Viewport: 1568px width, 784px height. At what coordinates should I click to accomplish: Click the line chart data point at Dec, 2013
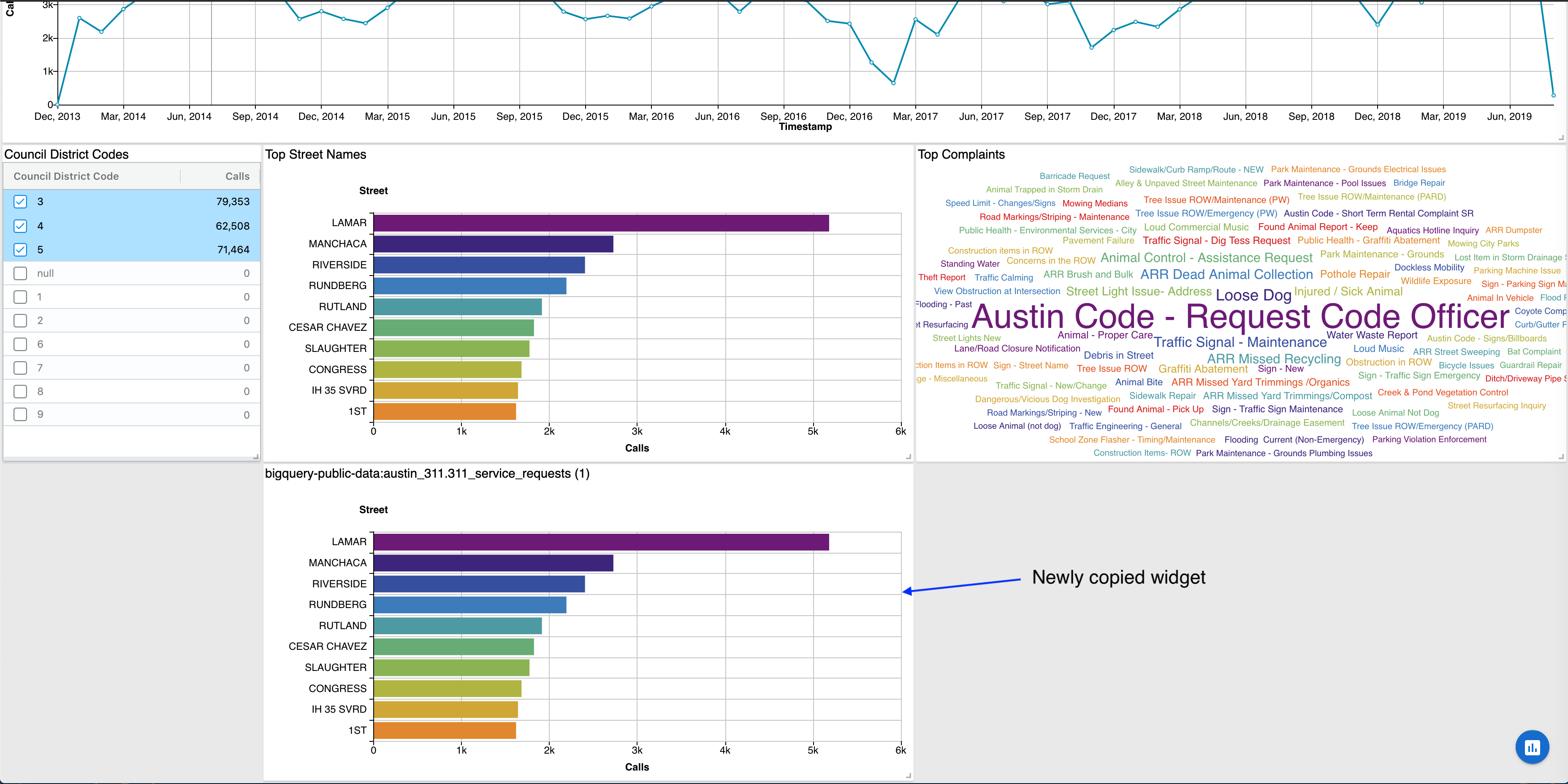pos(57,104)
